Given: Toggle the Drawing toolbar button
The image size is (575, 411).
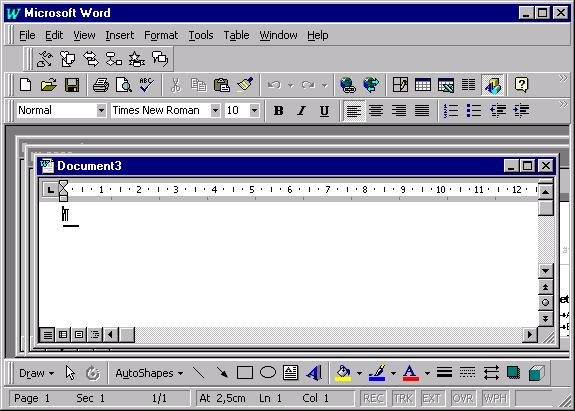Looking at the screenshot, I should (492, 85).
